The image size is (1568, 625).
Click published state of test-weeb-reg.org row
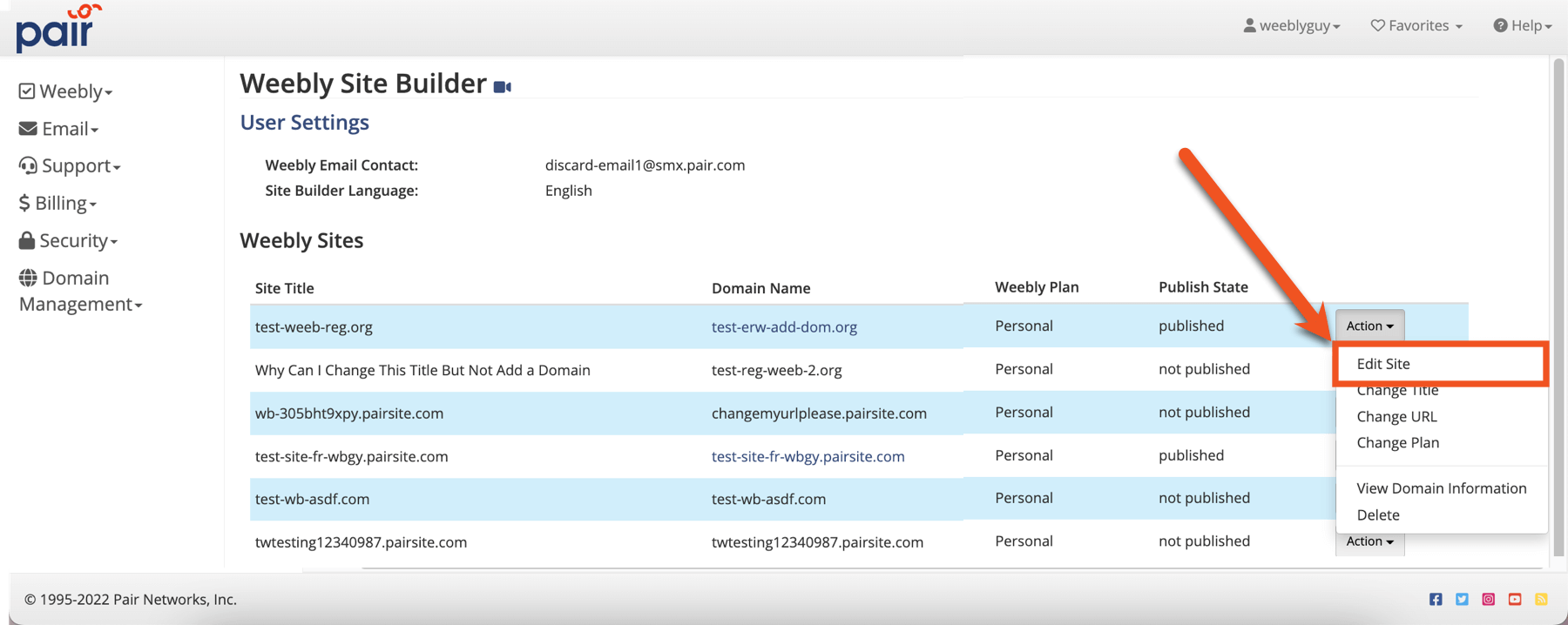coord(1191,326)
